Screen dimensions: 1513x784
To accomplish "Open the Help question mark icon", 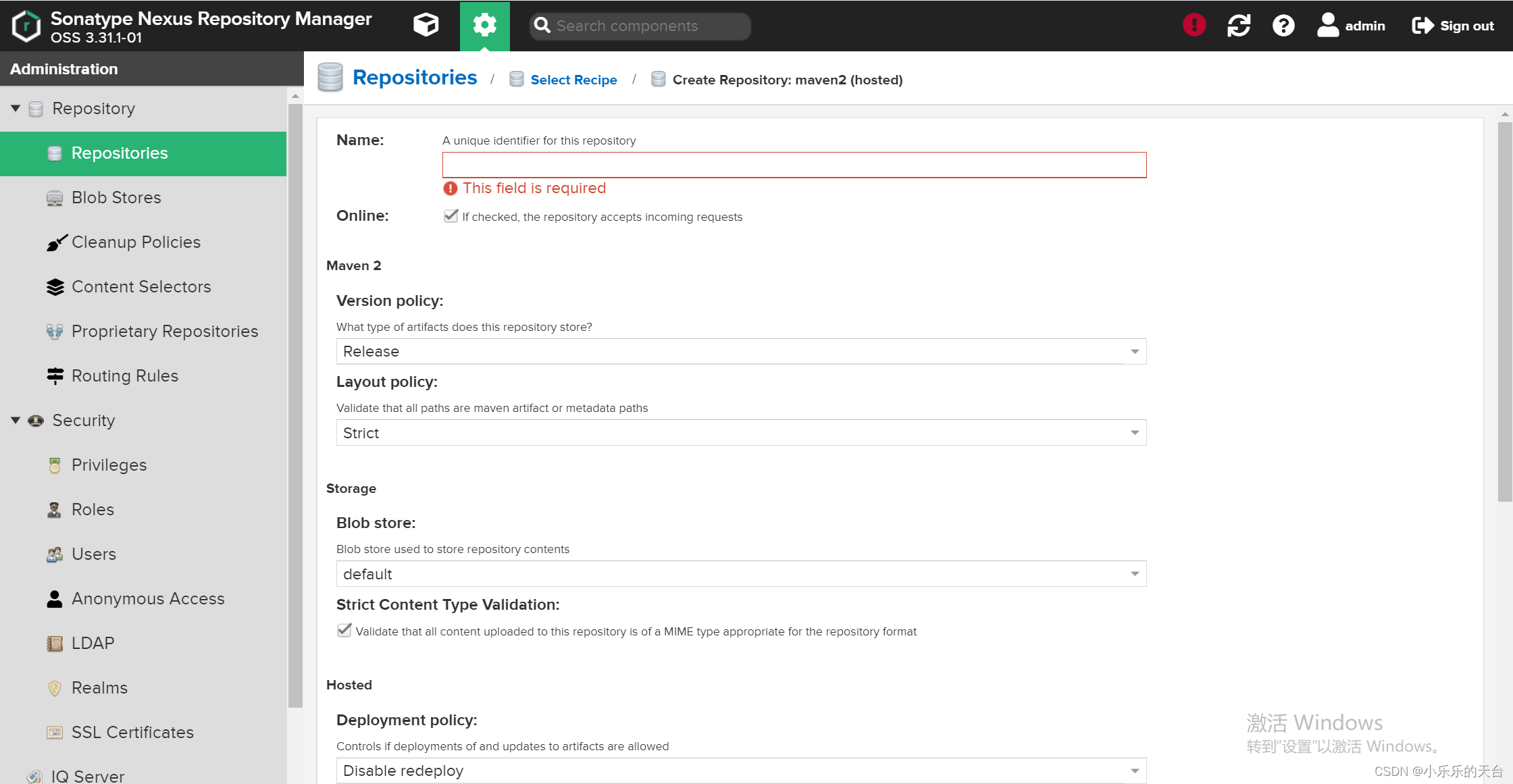I will pyautogui.click(x=1283, y=26).
